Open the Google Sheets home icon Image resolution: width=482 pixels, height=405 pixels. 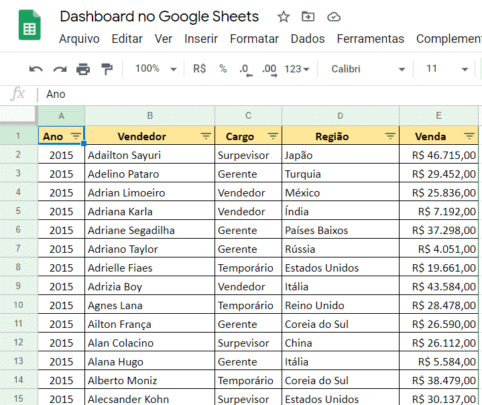29,25
